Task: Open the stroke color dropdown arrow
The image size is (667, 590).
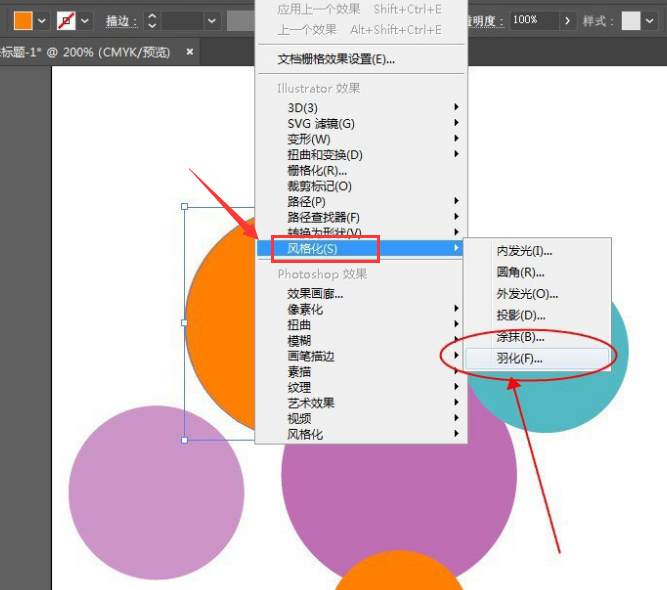Action: click(85, 20)
